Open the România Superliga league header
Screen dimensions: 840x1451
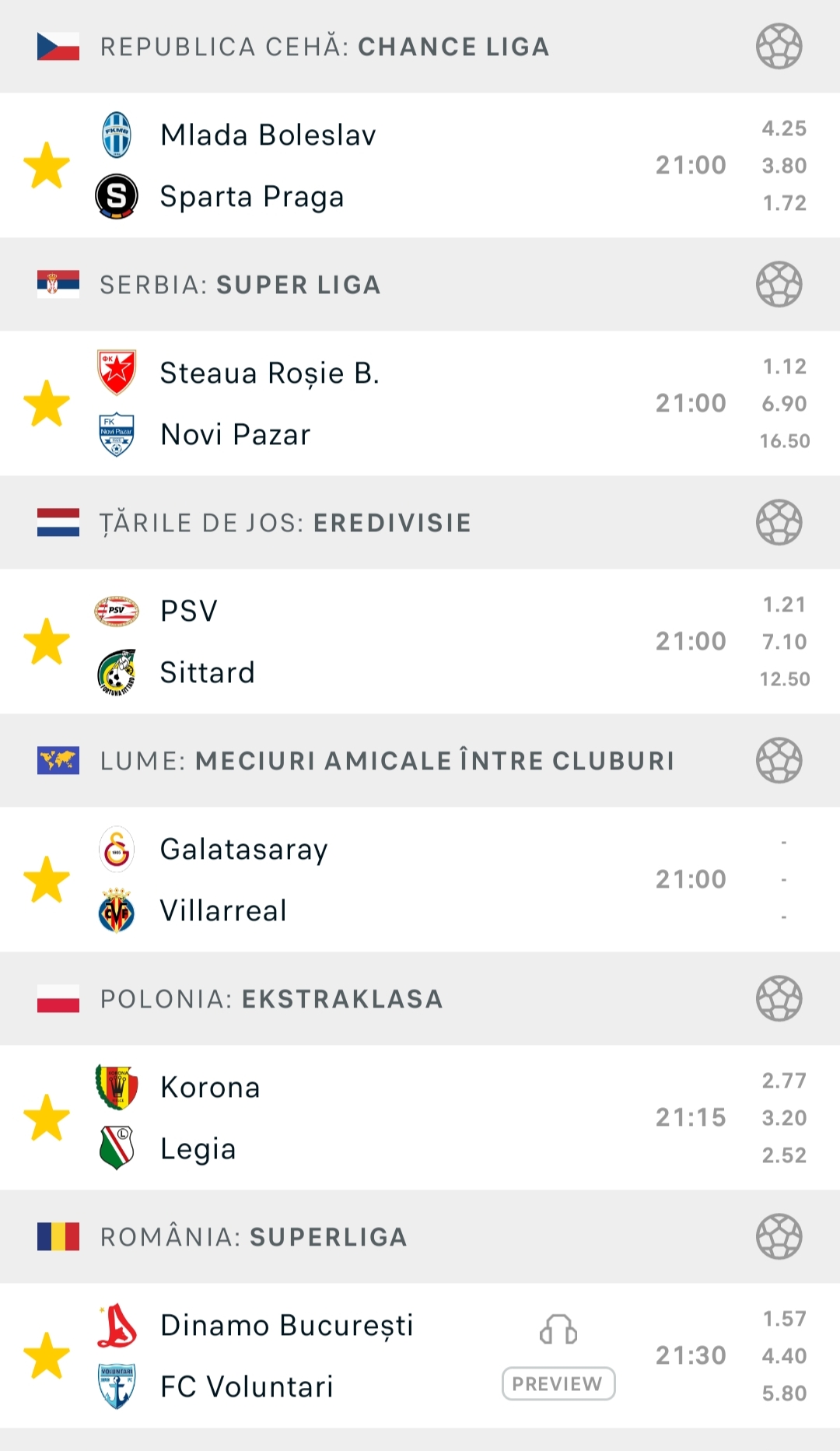[420, 1237]
